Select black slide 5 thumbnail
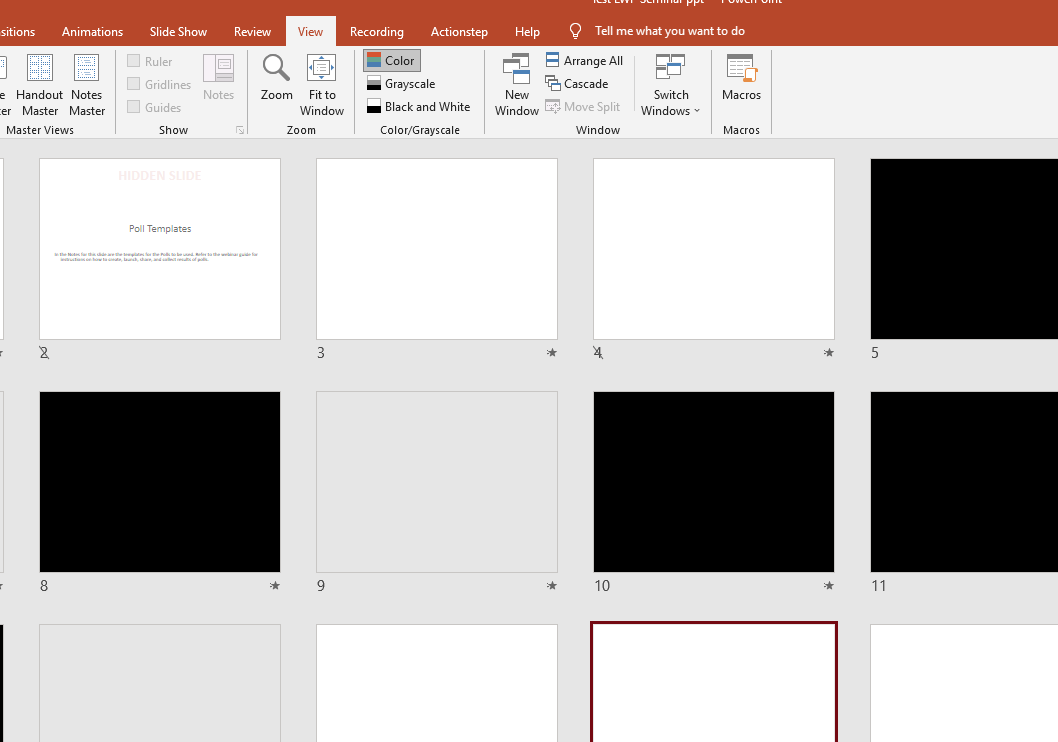 pyautogui.click(x=964, y=249)
